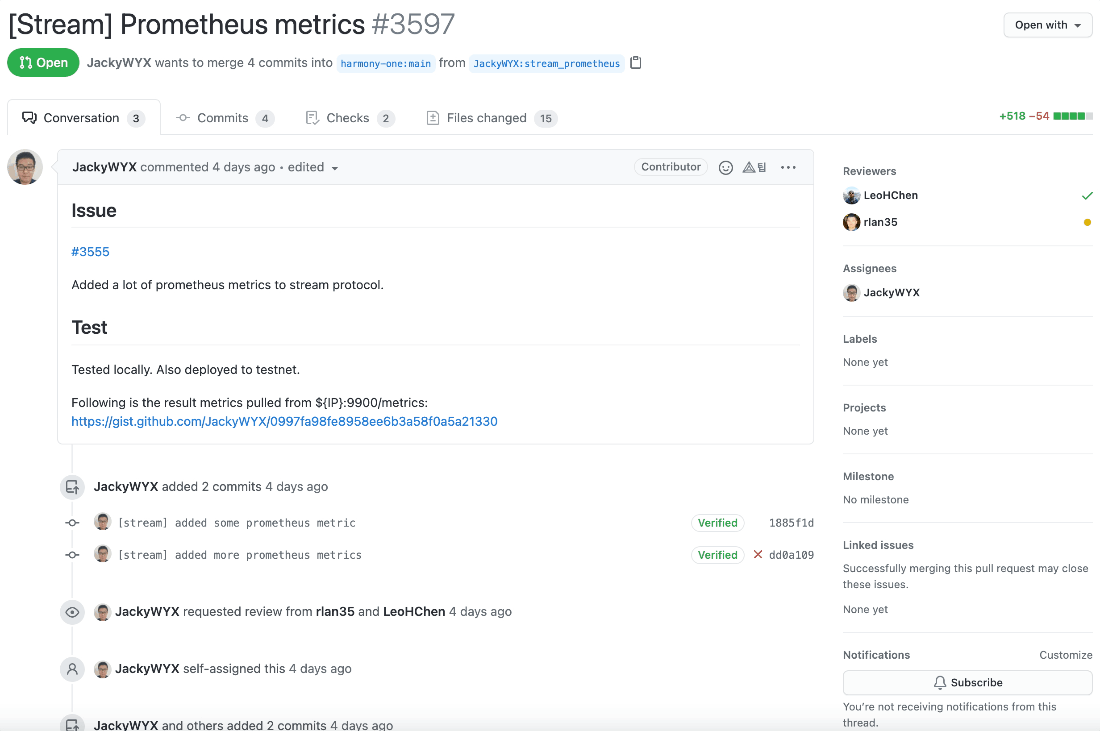This screenshot has height=731, width=1100.
Task: Click the avatar in the self-assigned event
Action: coord(102,669)
